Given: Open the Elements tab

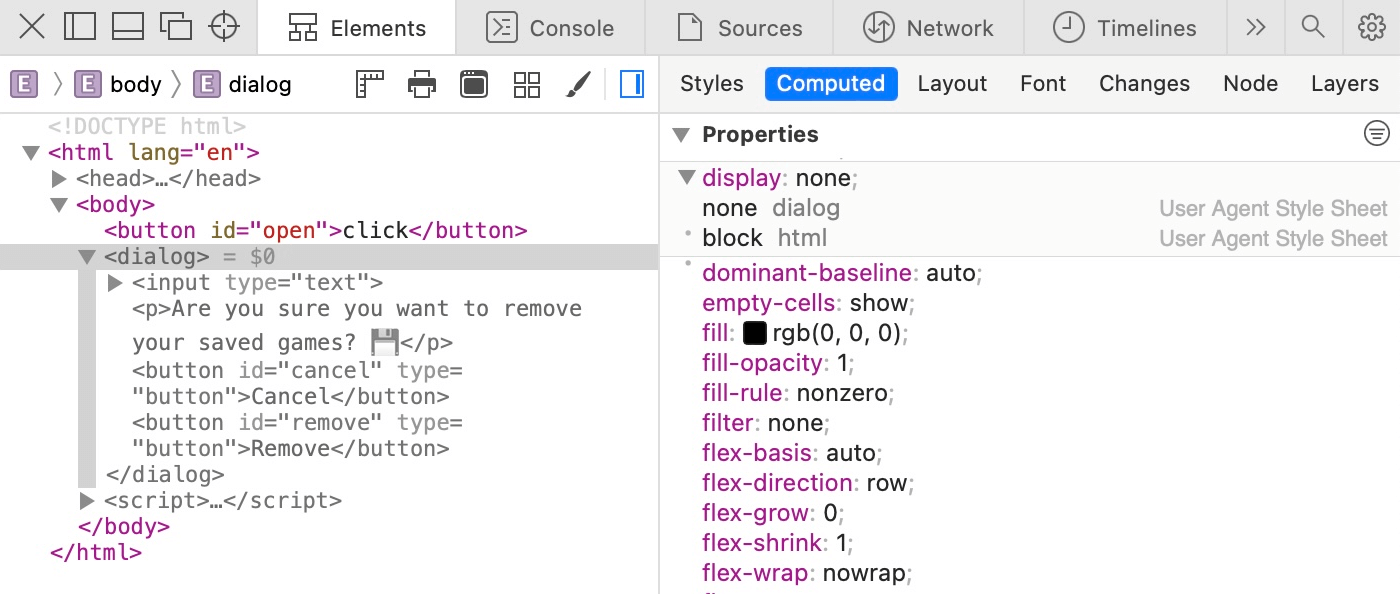Looking at the screenshot, I should (357, 28).
